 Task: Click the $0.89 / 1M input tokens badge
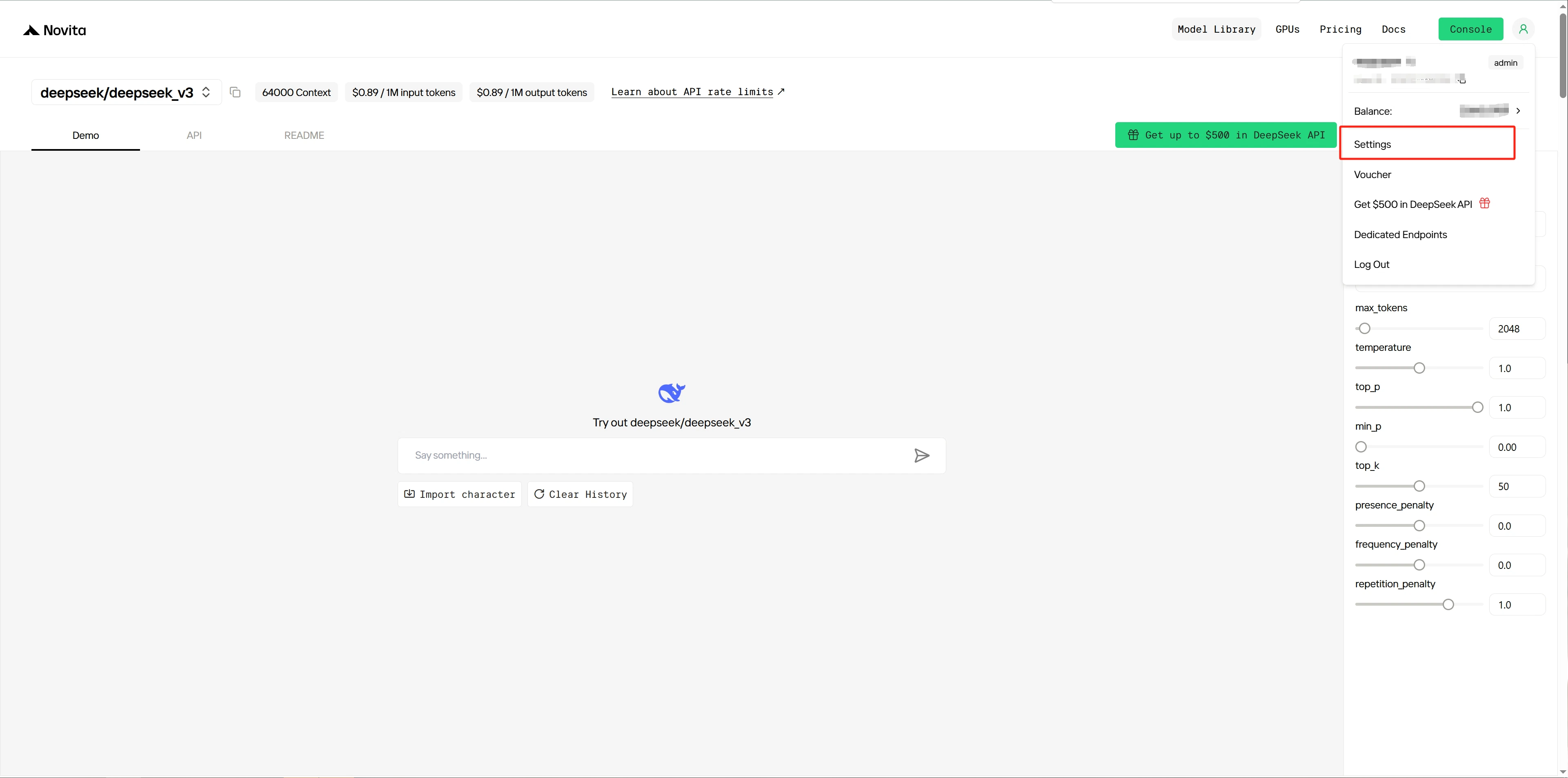tap(404, 93)
